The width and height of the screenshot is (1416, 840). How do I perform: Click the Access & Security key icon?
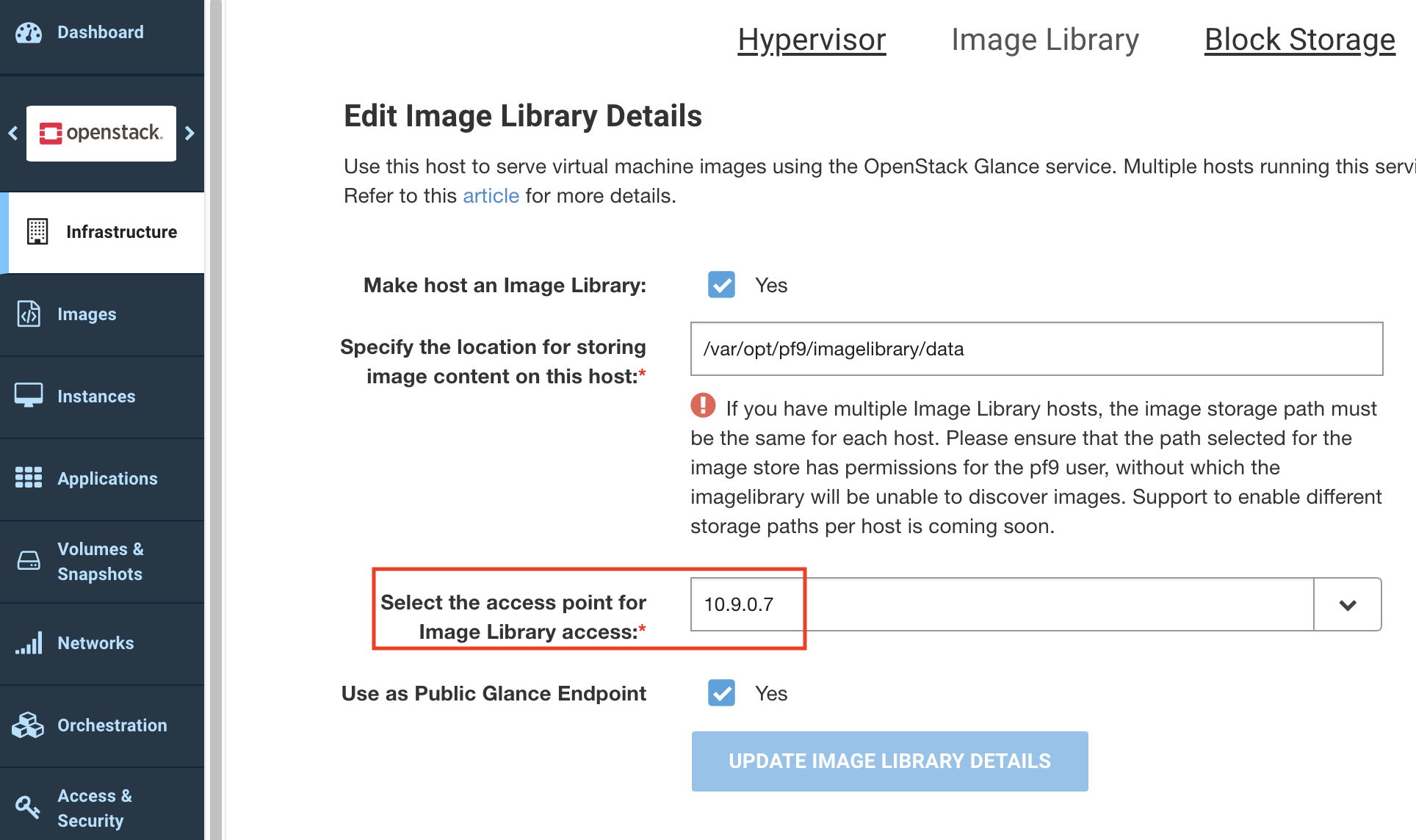click(x=29, y=807)
